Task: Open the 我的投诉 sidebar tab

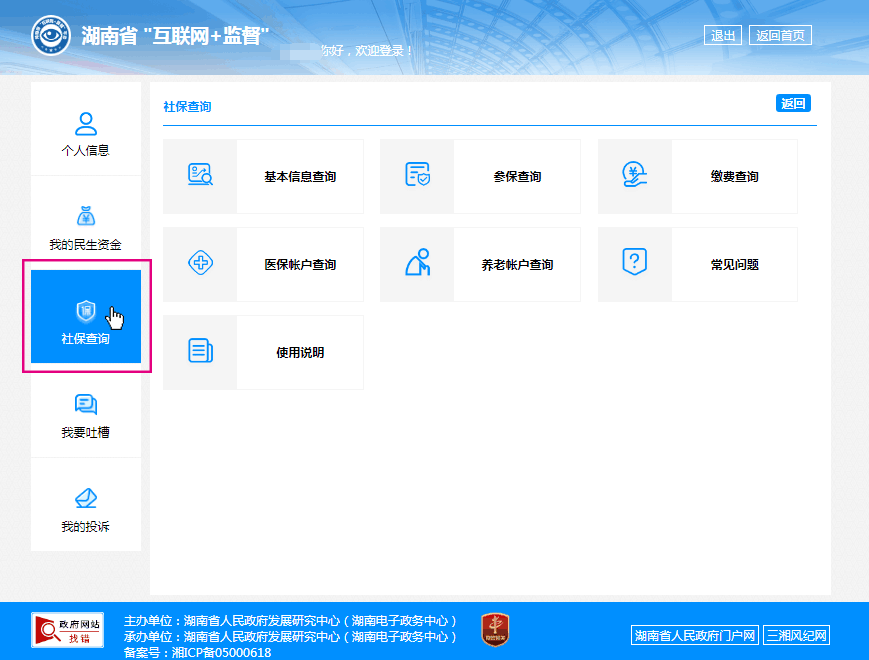Action: pos(86,506)
